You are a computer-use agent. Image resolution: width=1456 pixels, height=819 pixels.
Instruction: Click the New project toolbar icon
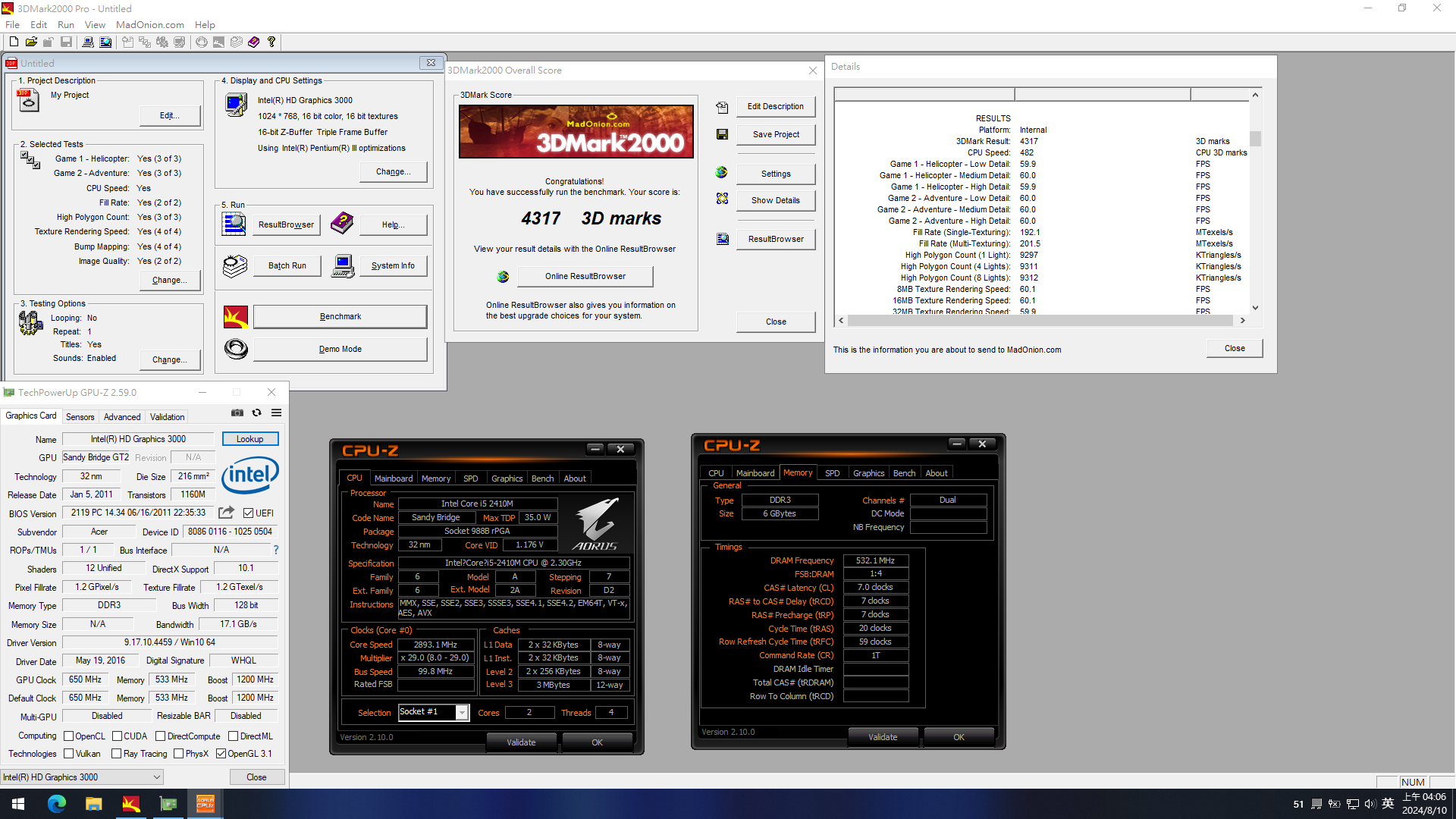13,42
